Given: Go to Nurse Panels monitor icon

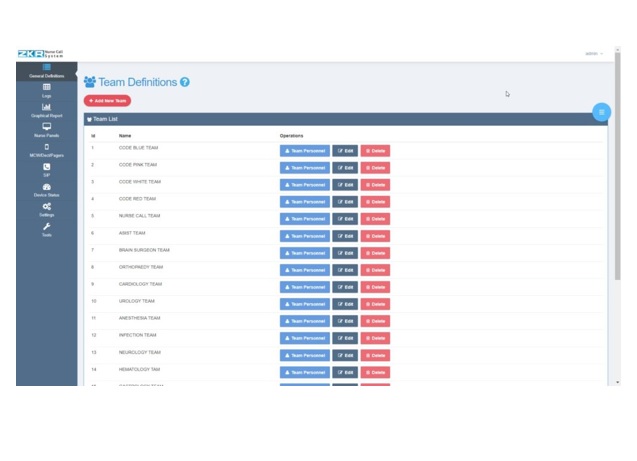Looking at the screenshot, I should click(46, 127).
